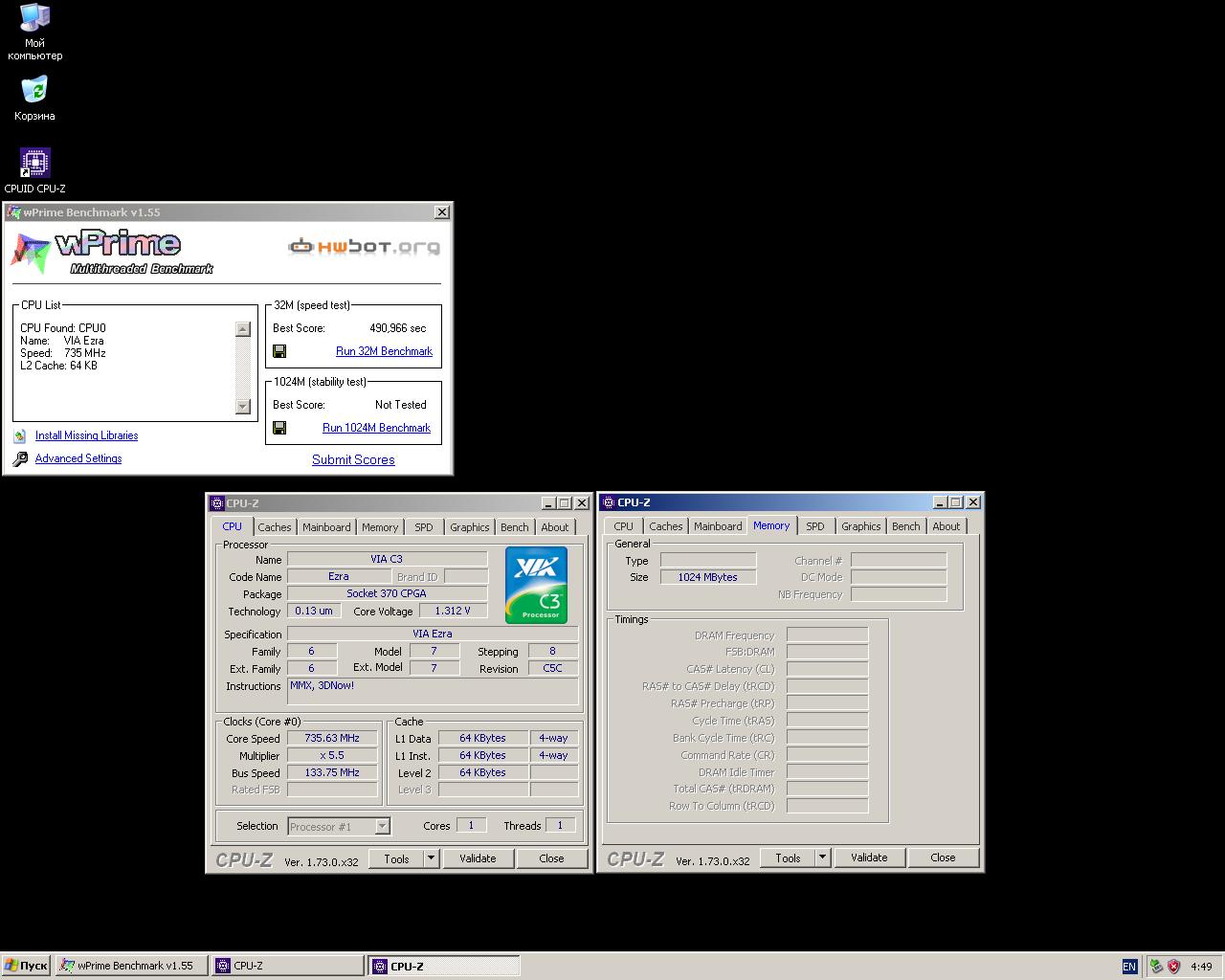1225x980 pixels.
Task: Click Close button in right CPU-Z window
Action: click(x=944, y=857)
